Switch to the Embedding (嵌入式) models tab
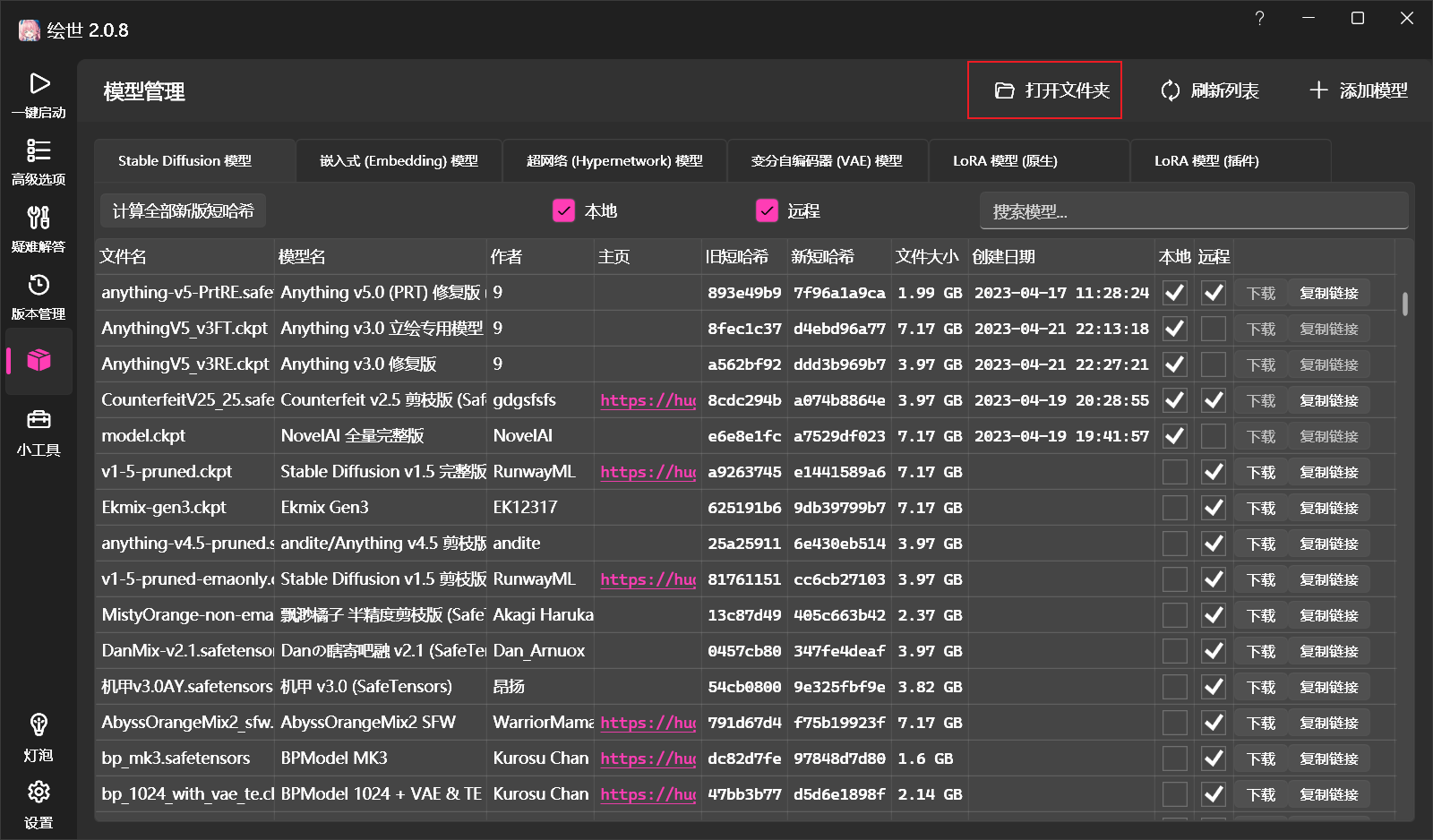This screenshot has height=840, width=1433. (399, 161)
